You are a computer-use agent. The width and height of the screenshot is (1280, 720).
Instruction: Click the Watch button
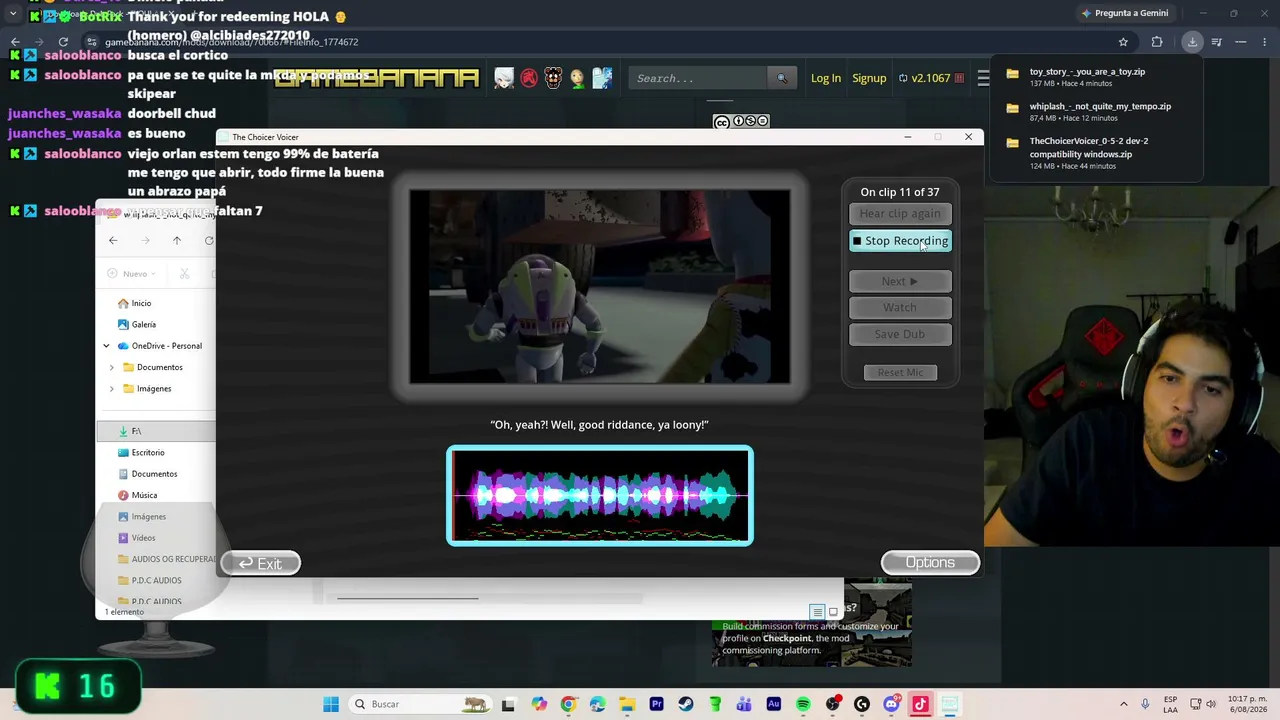point(900,307)
